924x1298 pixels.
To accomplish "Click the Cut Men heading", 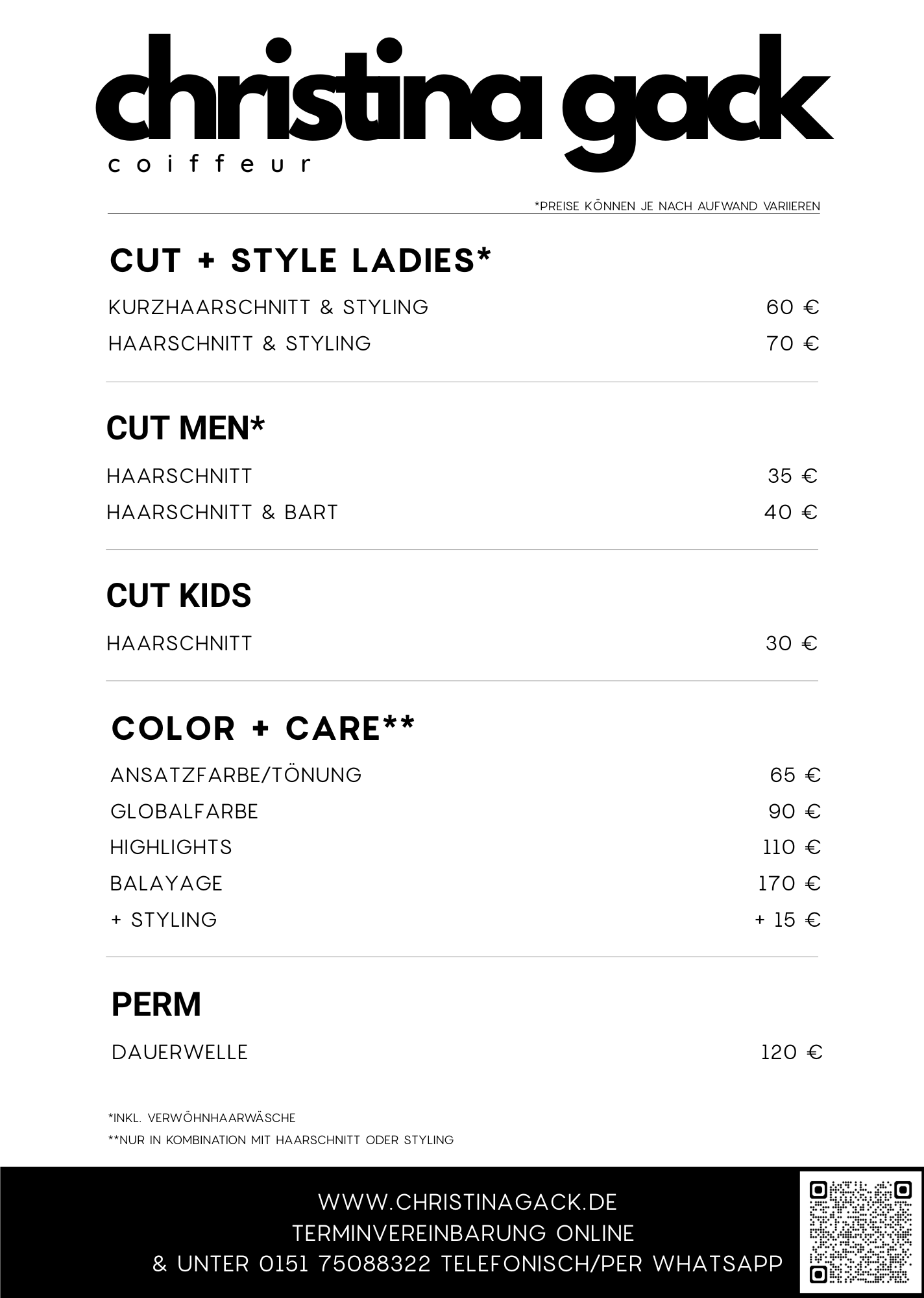I will [186, 428].
